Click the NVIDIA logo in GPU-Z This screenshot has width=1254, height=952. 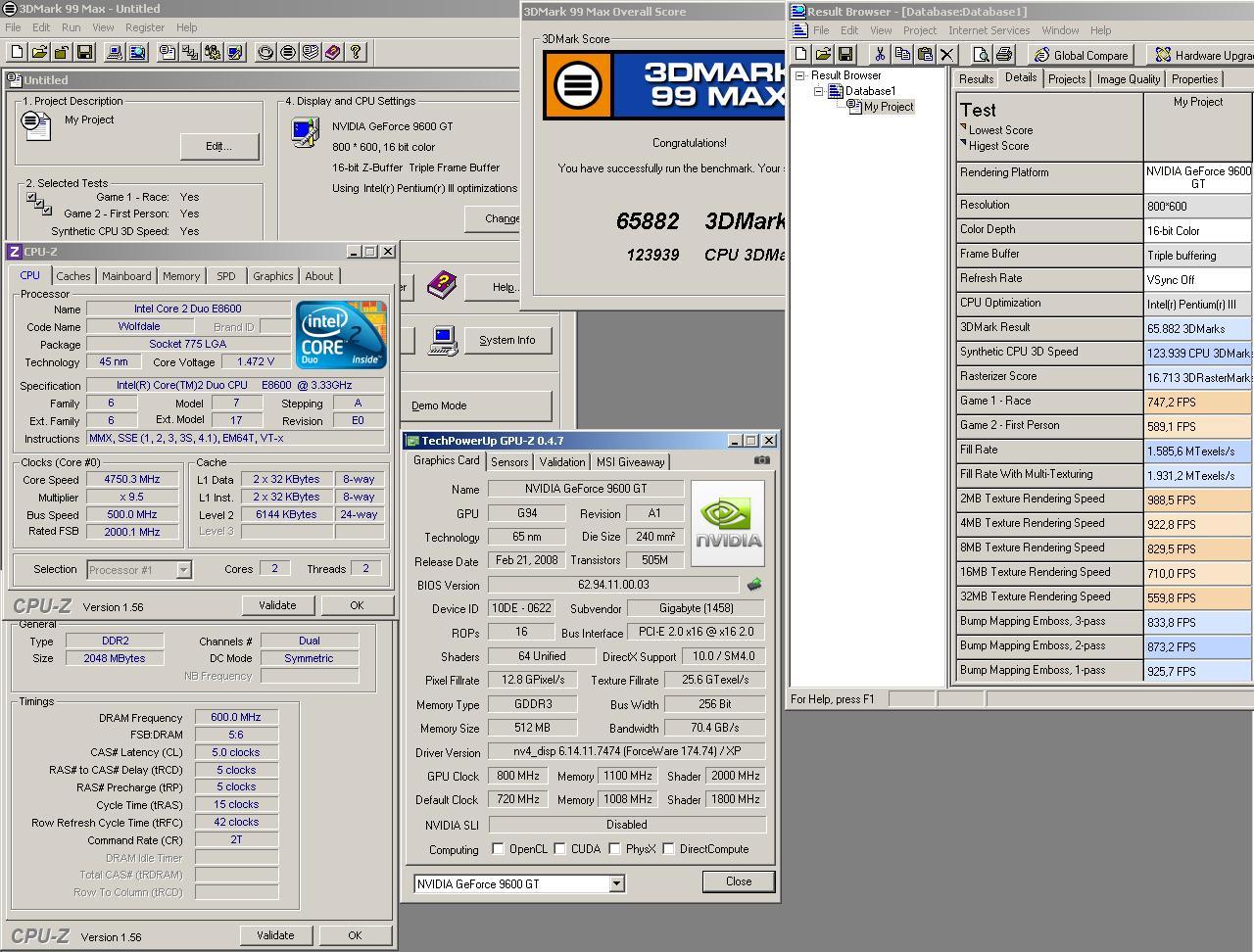click(x=728, y=523)
